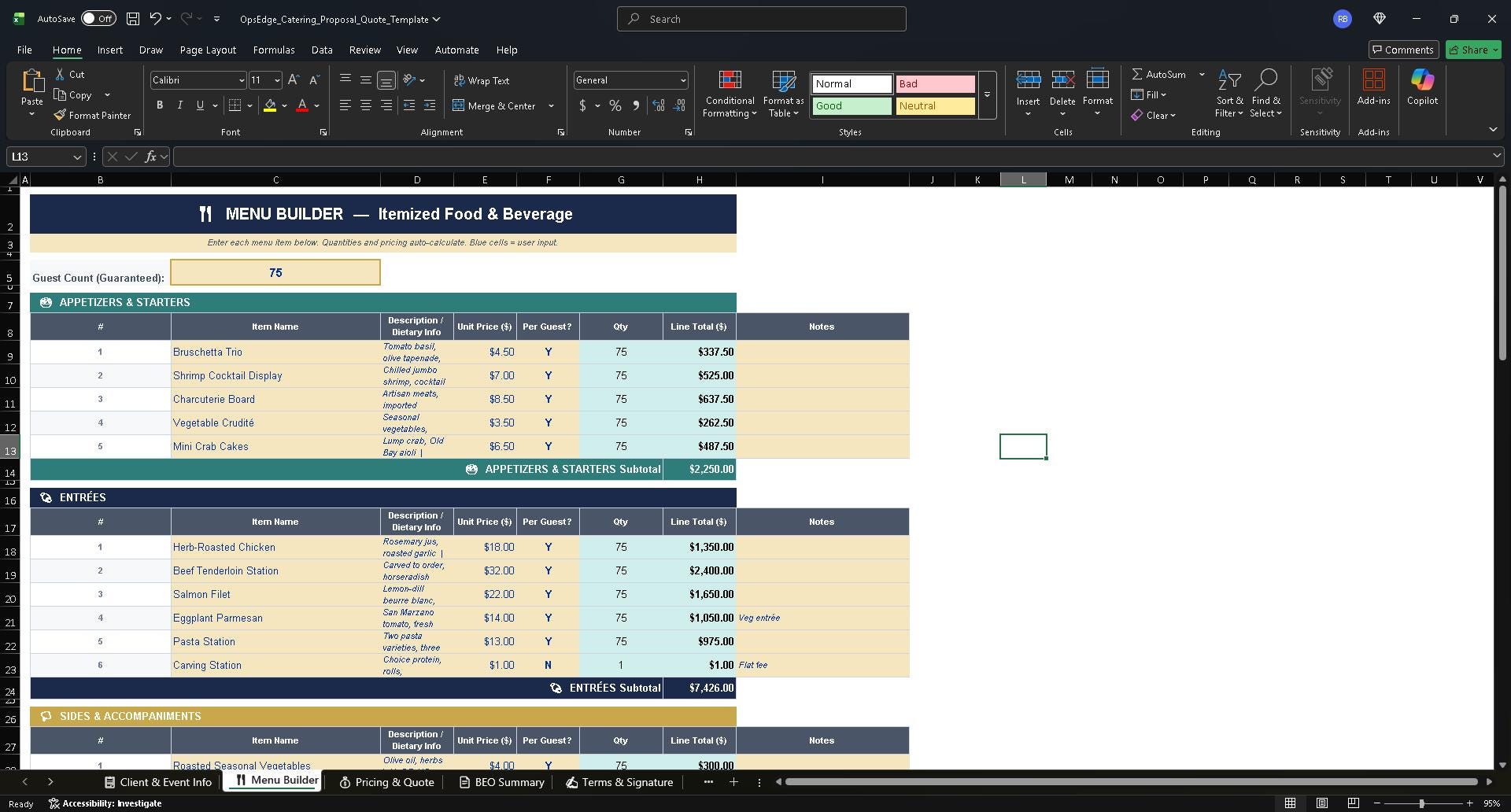This screenshot has width=1511, height=812.
Task: Switch to the Data ribbon tab
Action: pyautogui.click(x=321, y=50)
